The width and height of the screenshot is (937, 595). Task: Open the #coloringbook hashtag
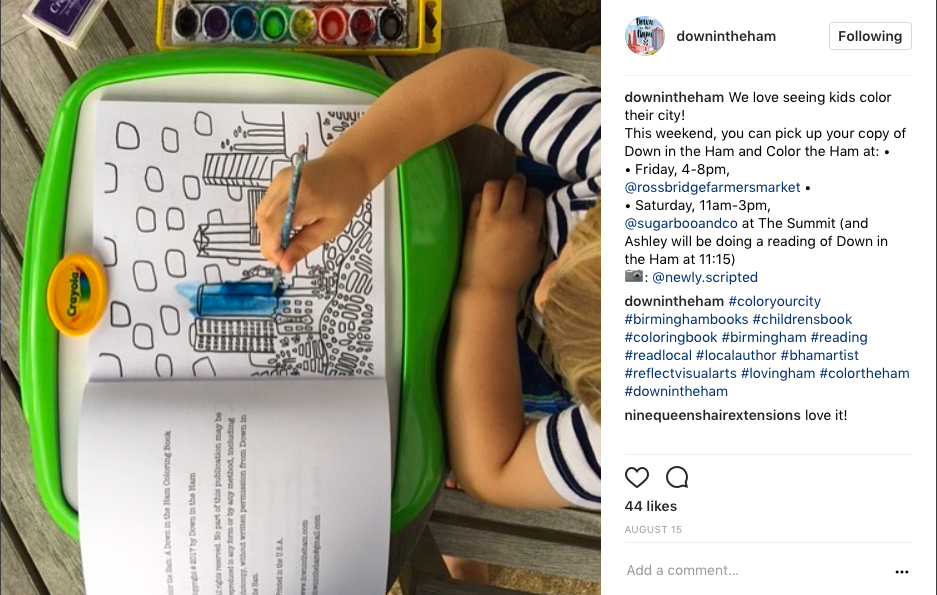click(x=670, y=337)
